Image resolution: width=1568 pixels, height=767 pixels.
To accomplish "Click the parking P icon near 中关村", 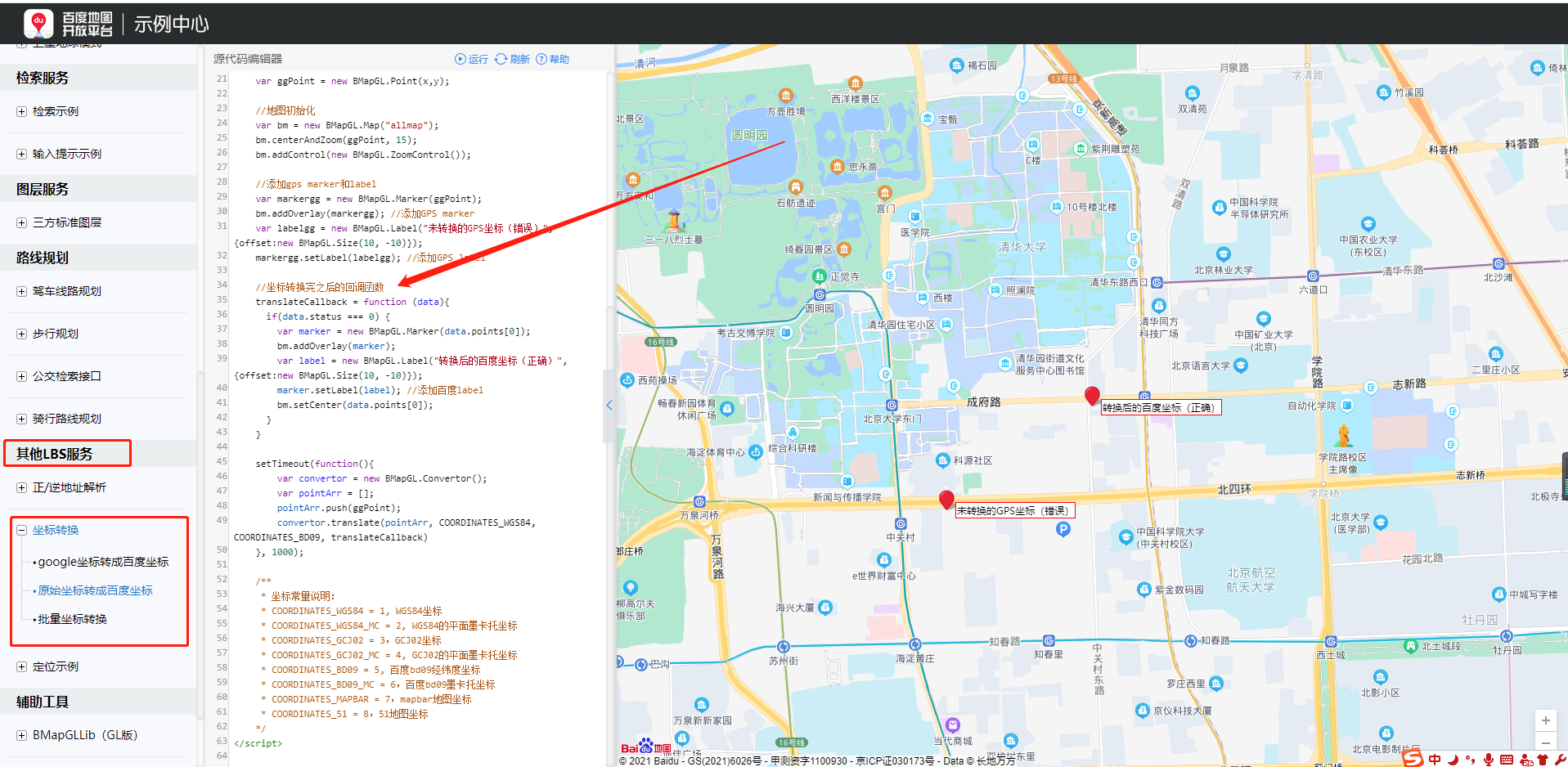I will click(x=1063, y=529).
